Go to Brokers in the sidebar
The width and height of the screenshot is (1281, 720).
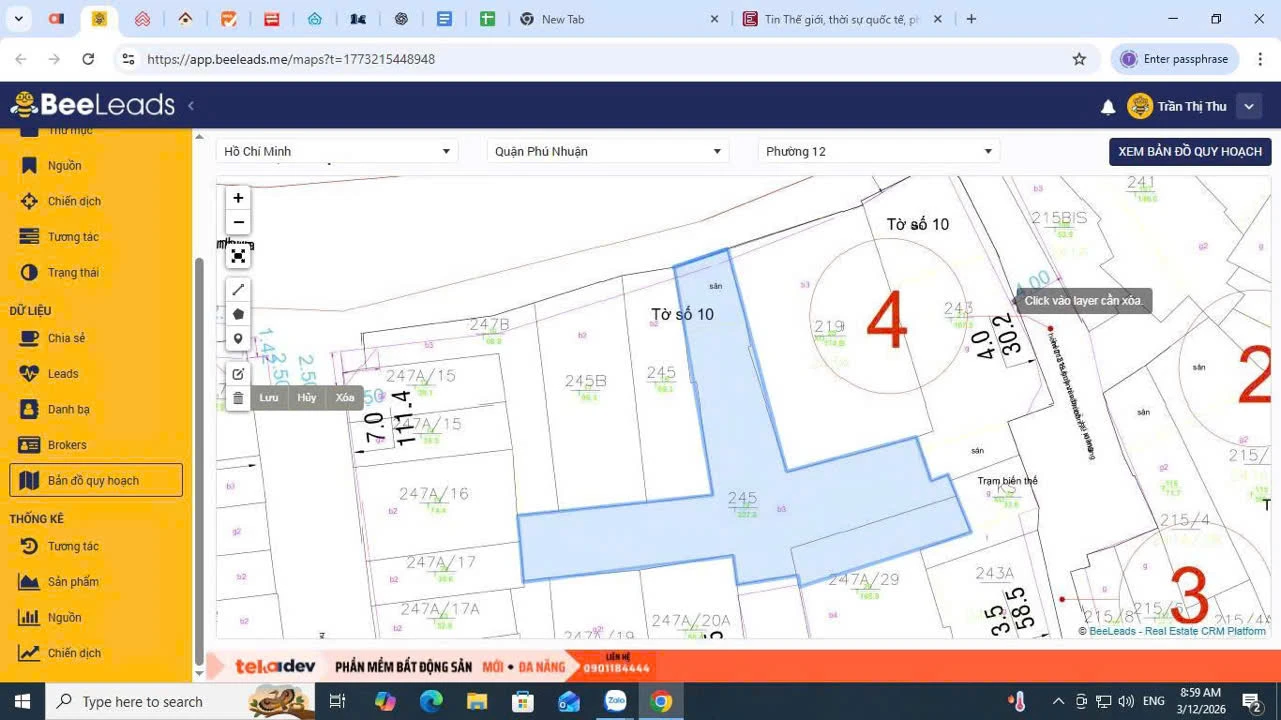(x=66, y=445)
